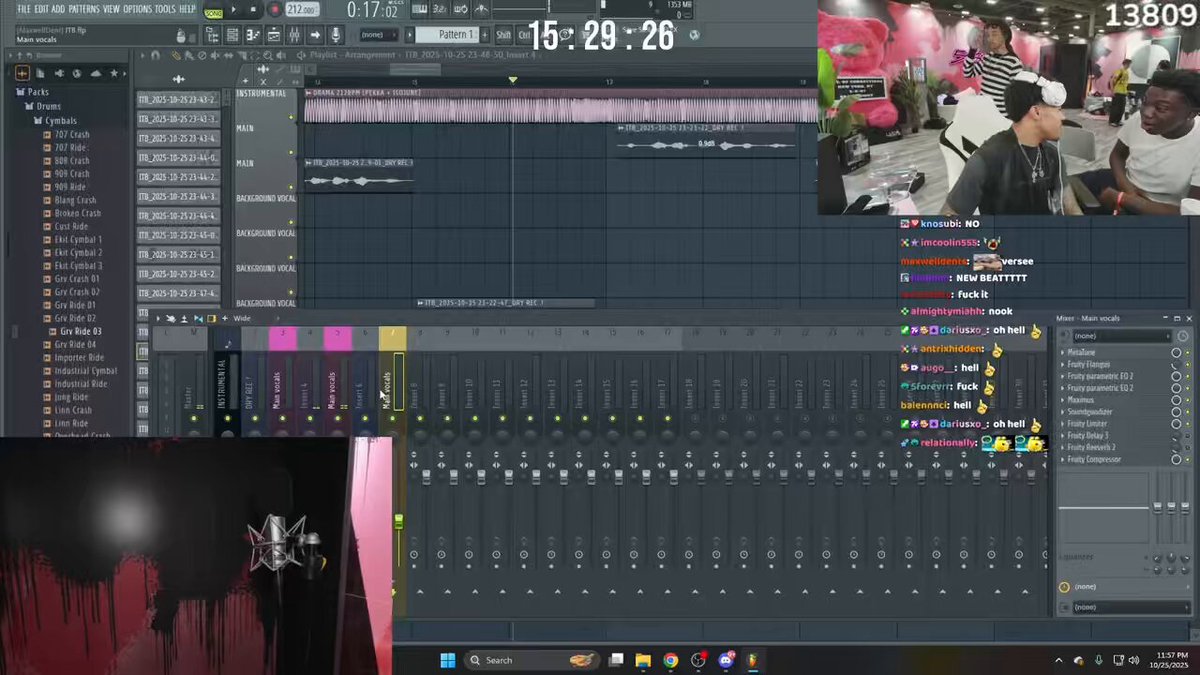This screenshot has height=675, width=1200.
Task: Expand the Packs folder in browser
Action: pyautogui.click(x=38, y=92)
